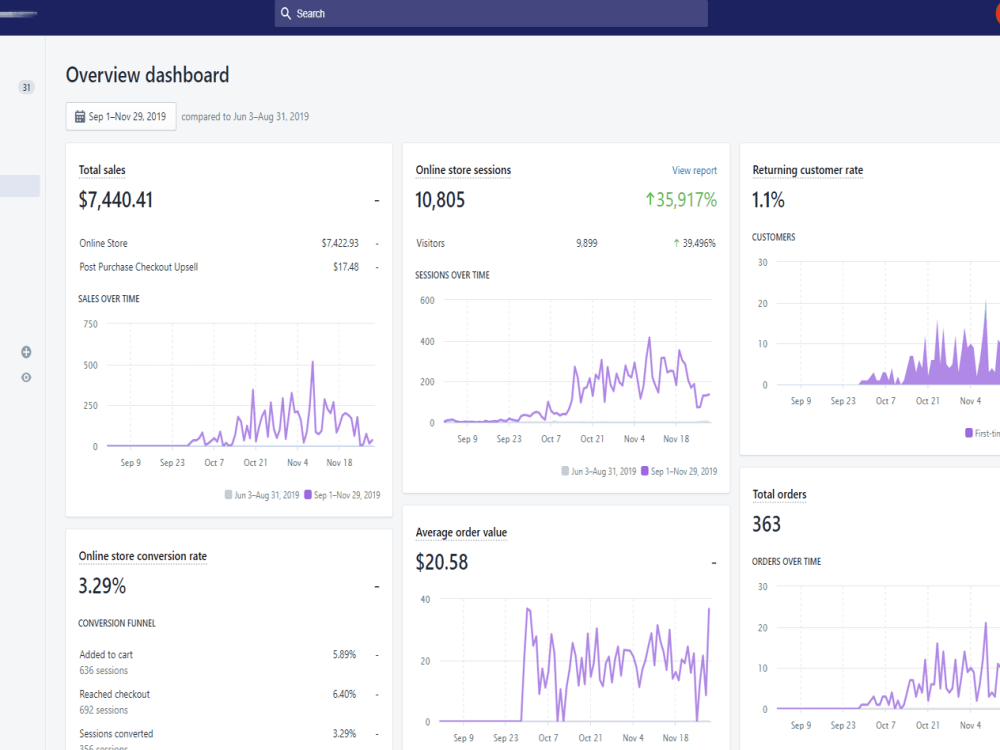Click the gray Jun 3–Aug 31 swatch in sales legend

tap(228, 494)
